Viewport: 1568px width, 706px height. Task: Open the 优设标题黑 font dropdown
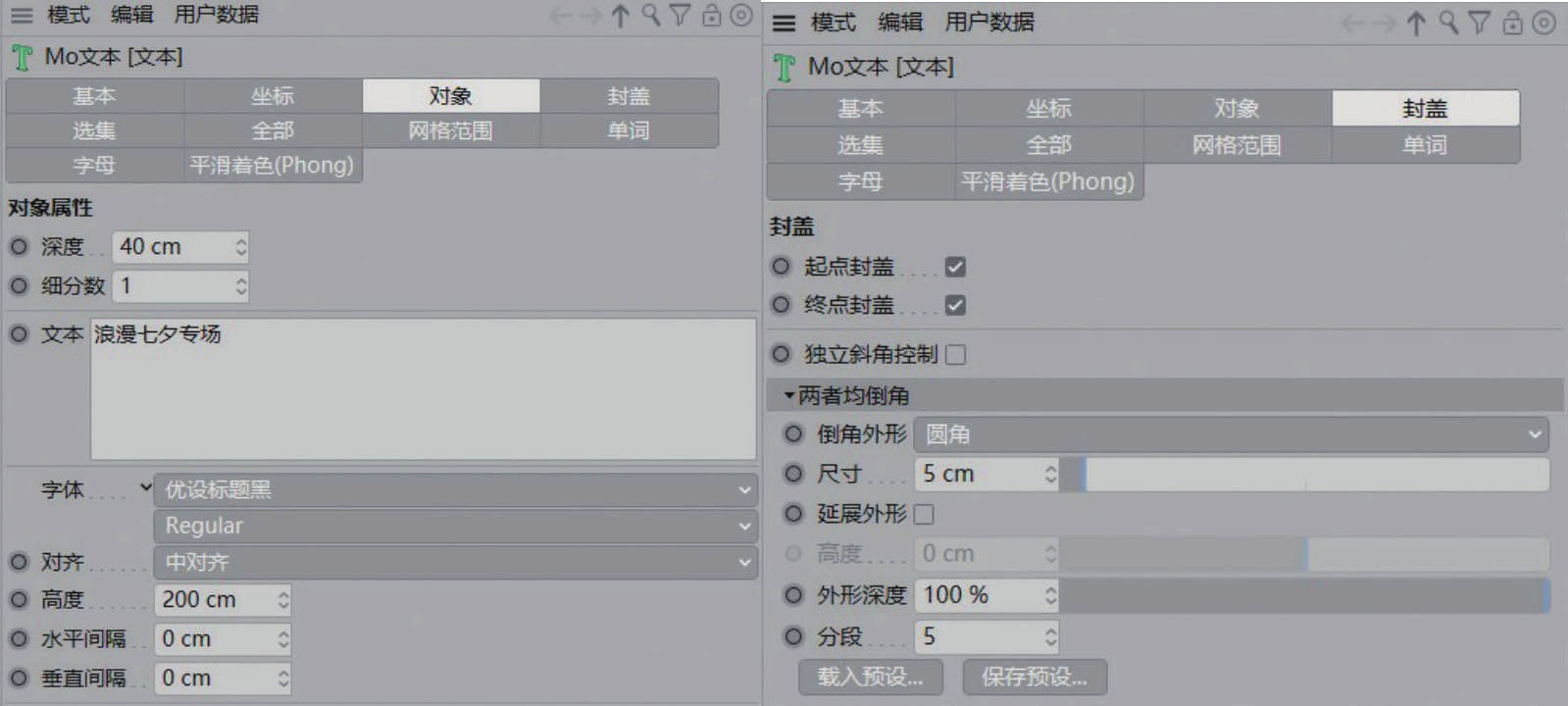(x=456, y=490)
